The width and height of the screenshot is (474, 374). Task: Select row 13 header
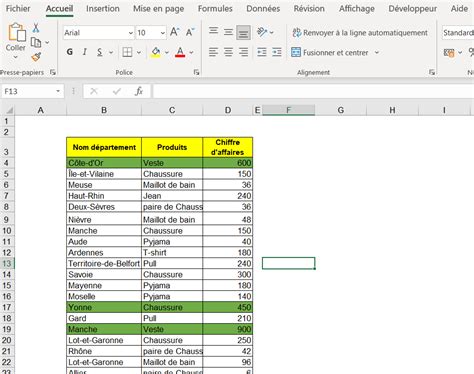click(x=7, y=263)
